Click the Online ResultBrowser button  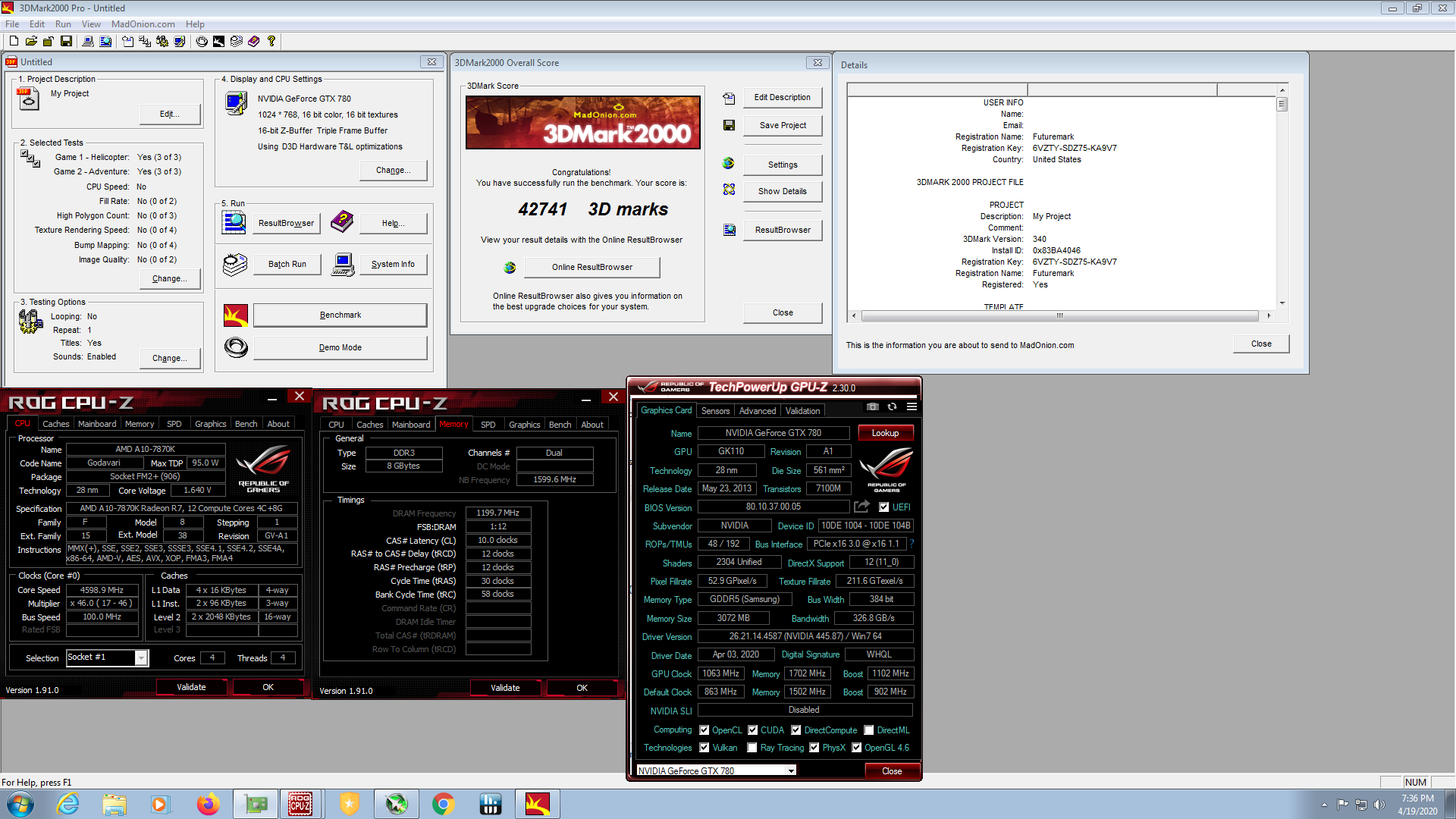[591, 267]
